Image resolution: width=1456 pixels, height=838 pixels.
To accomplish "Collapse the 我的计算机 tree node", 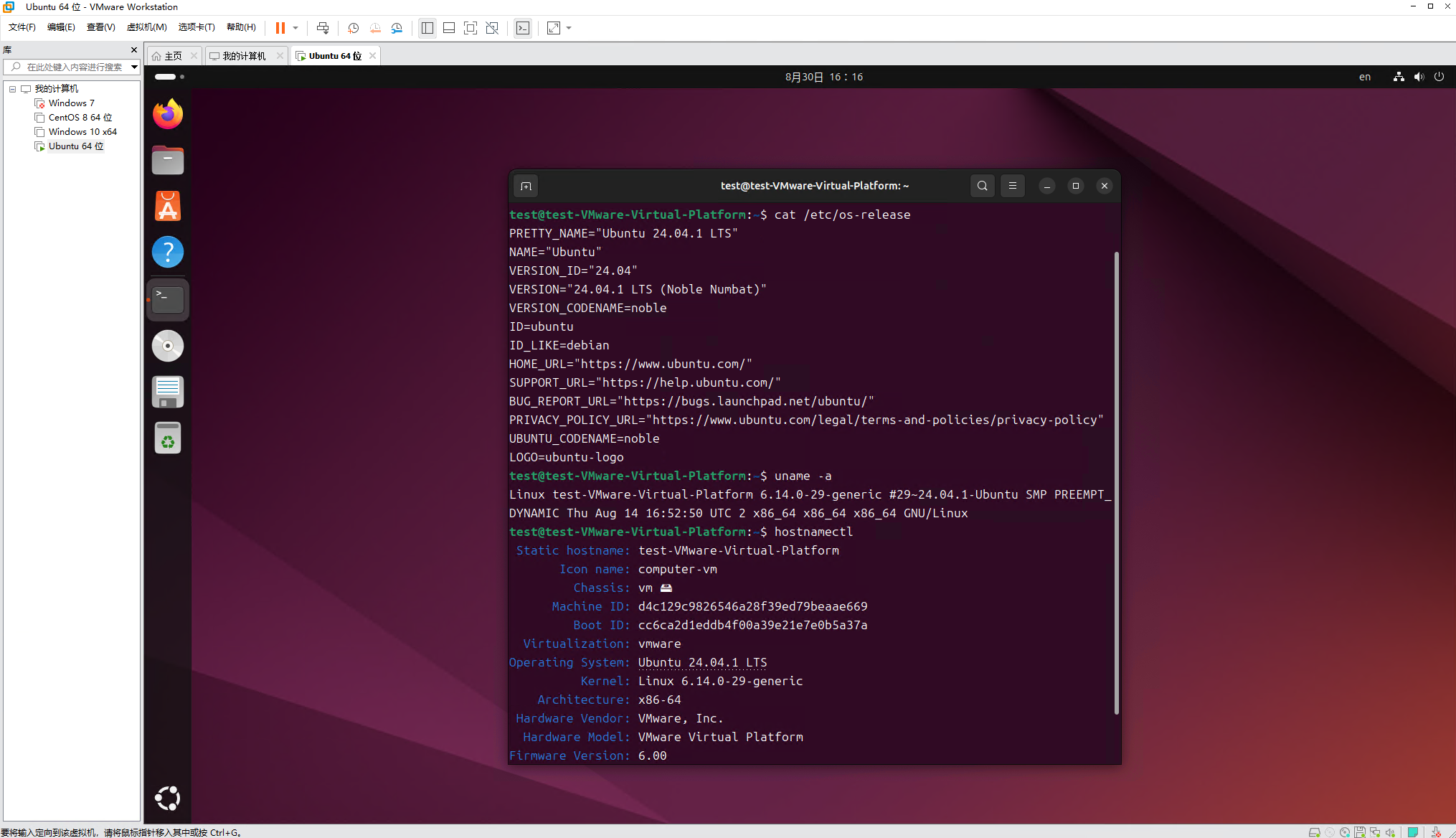I will click(12, 89).
